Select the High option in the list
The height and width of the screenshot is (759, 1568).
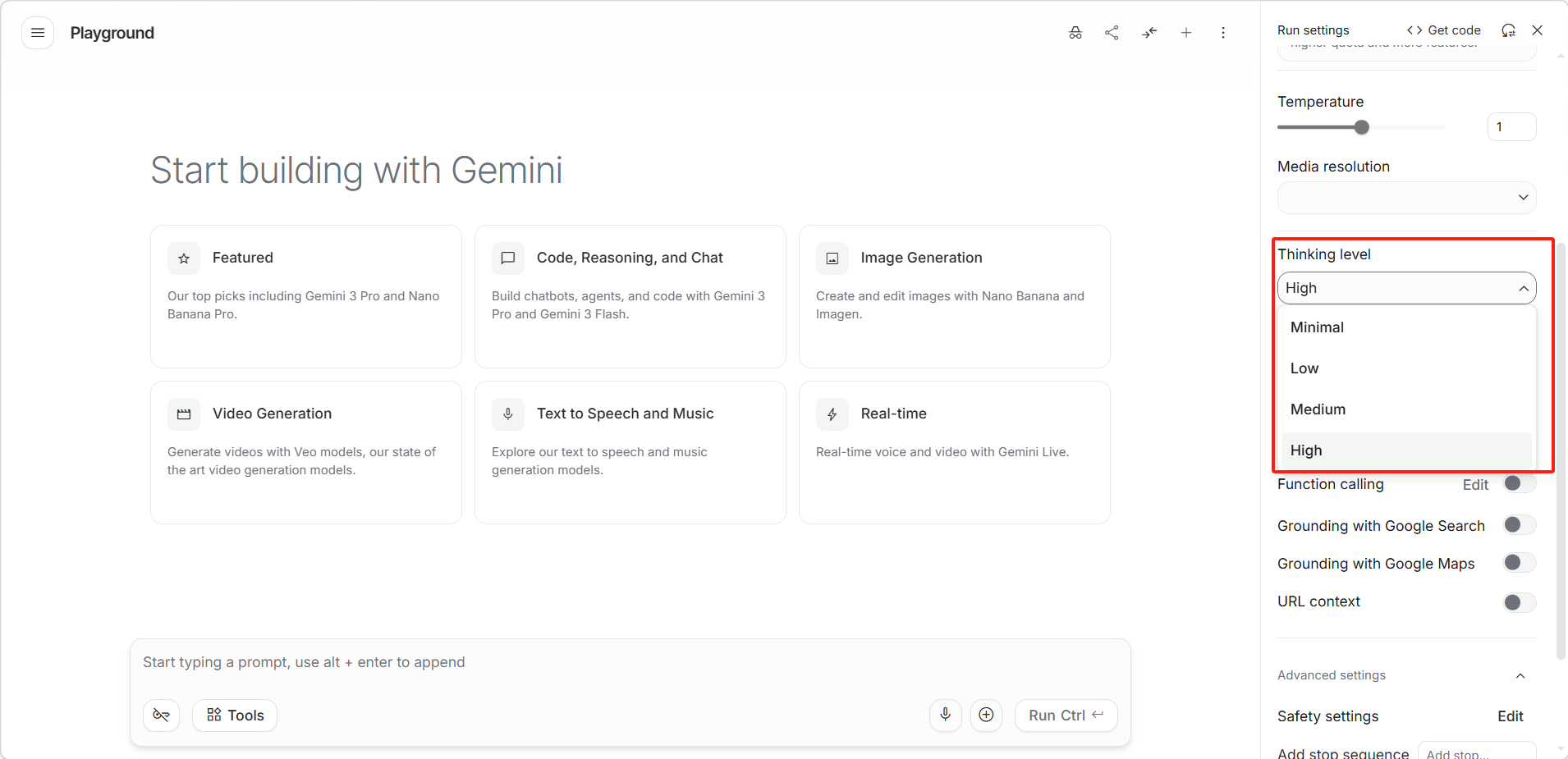coord(1407,450)
